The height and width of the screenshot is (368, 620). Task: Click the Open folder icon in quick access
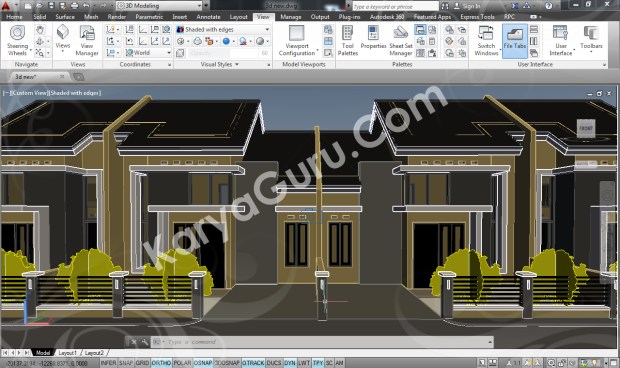pyautogui.click(x=39, y=6)
